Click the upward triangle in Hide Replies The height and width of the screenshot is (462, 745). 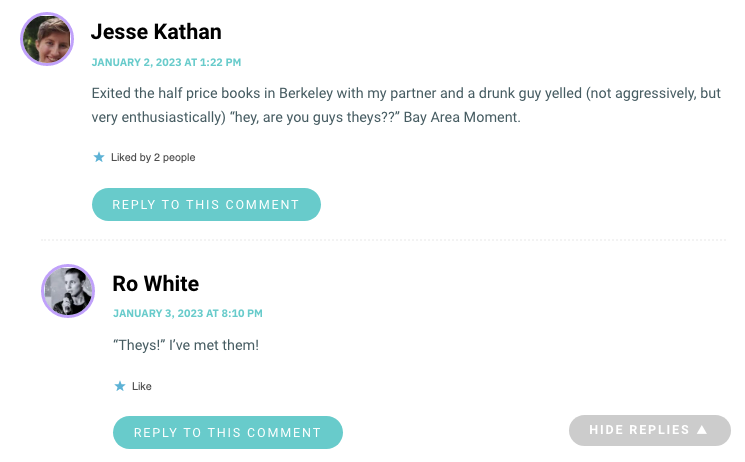[702, 430]
